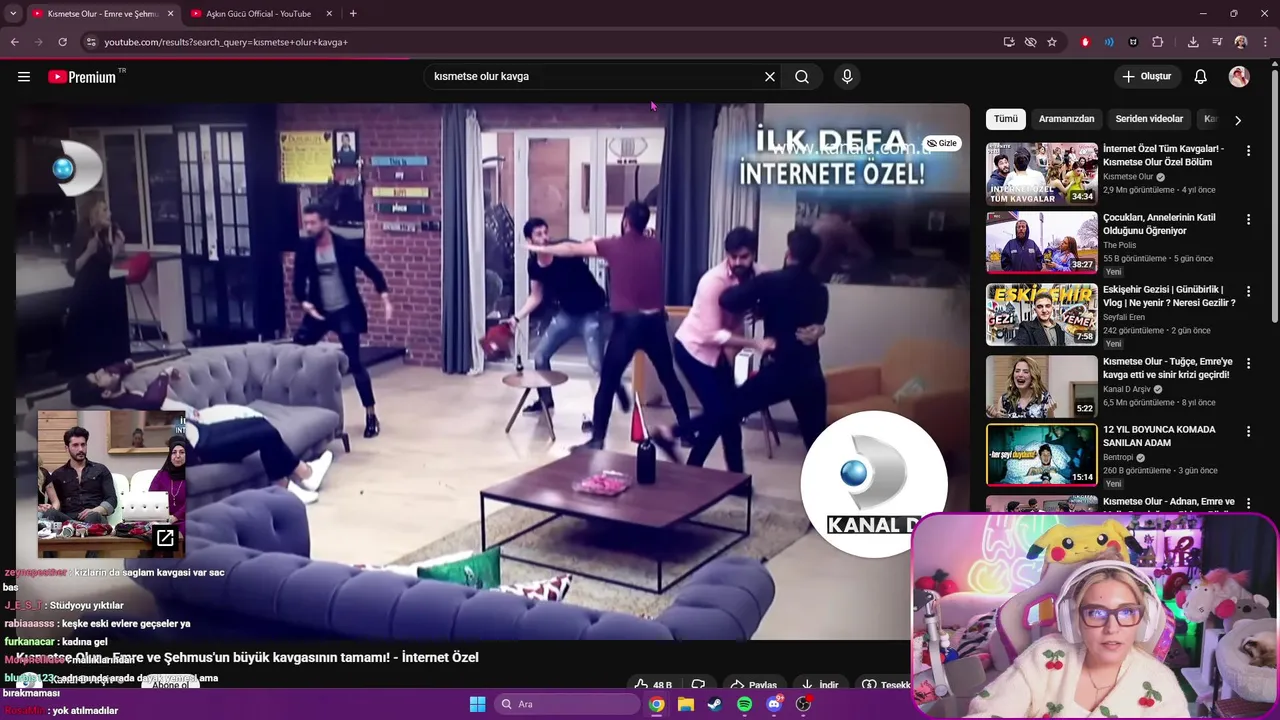Screen dimensions: 1280x720
Task: Click the Windows taskbar Ara search box
Action: click(568, 704)
